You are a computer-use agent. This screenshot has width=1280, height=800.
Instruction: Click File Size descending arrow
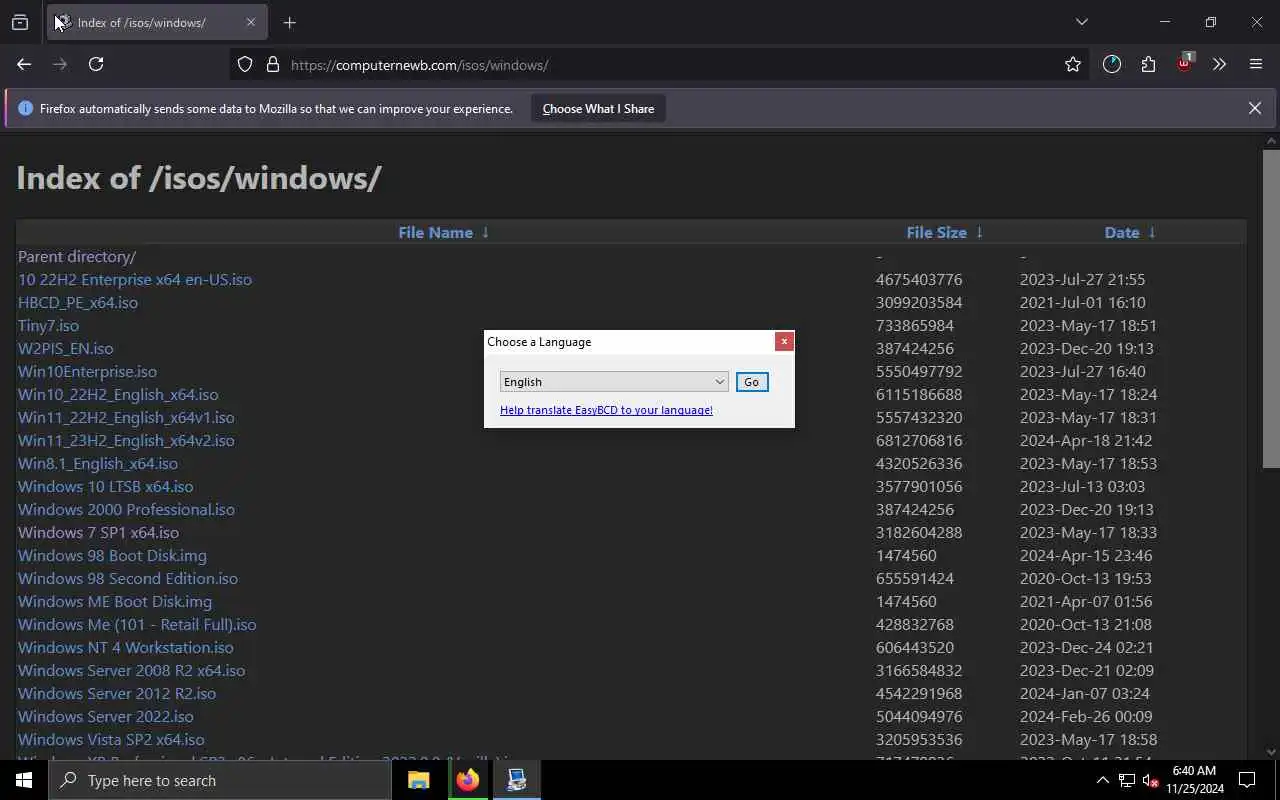[979, 232]
